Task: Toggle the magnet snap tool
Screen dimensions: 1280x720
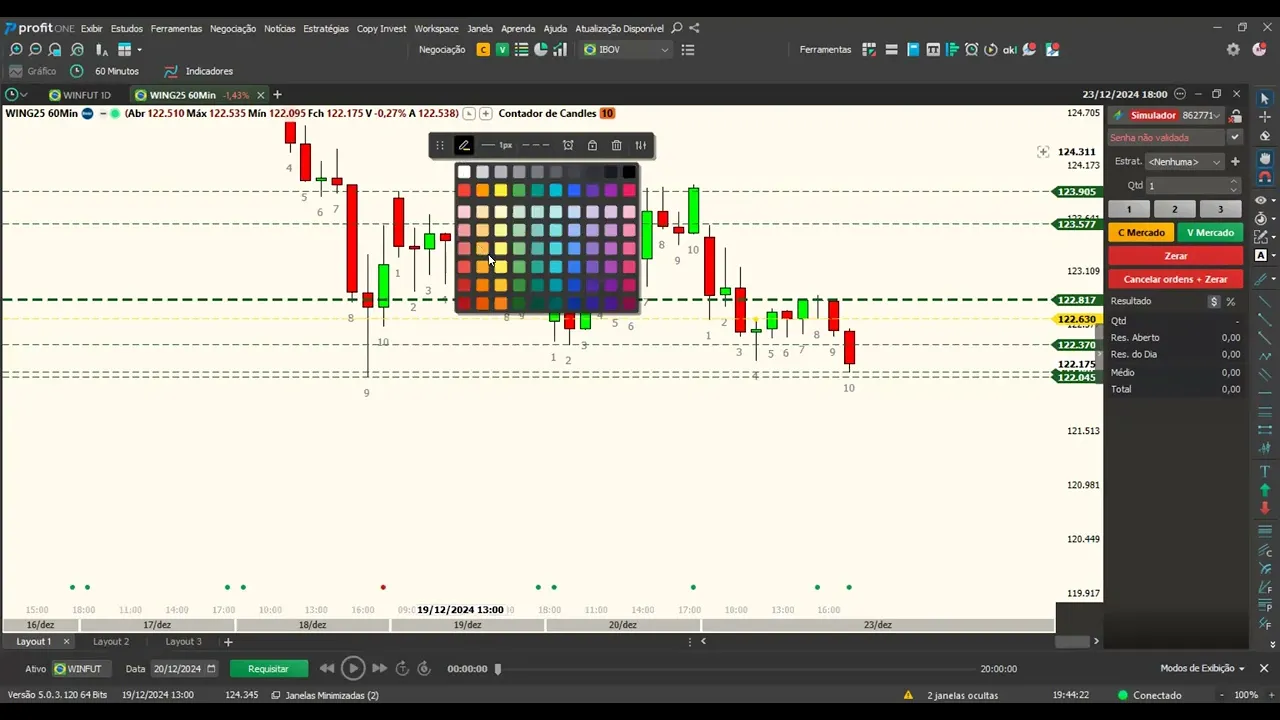Action: click(1264, 177)
